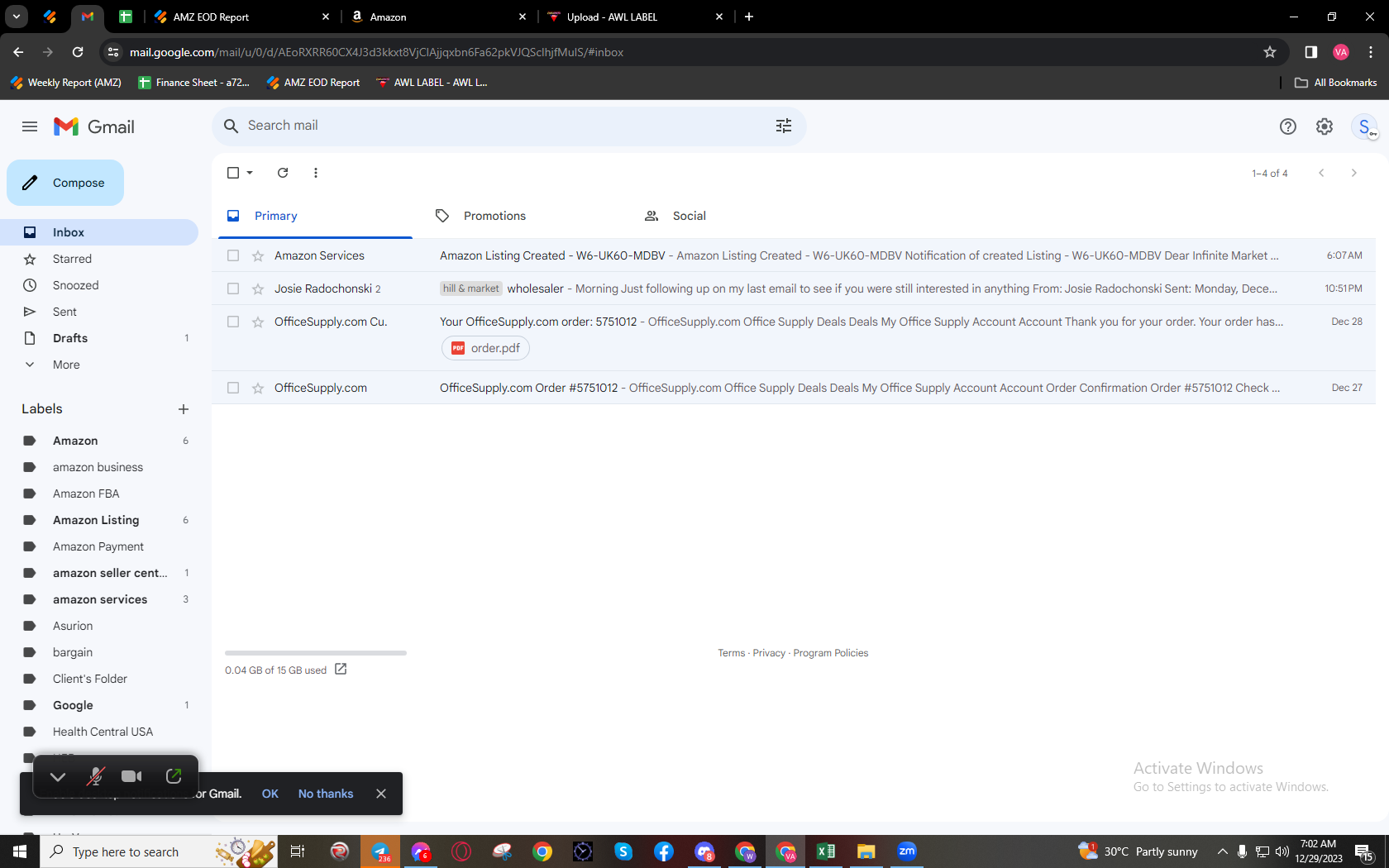Screen dimensions: 1389x868
Task: Go to the next page of emails arrow
Action: coord(1353,173)
